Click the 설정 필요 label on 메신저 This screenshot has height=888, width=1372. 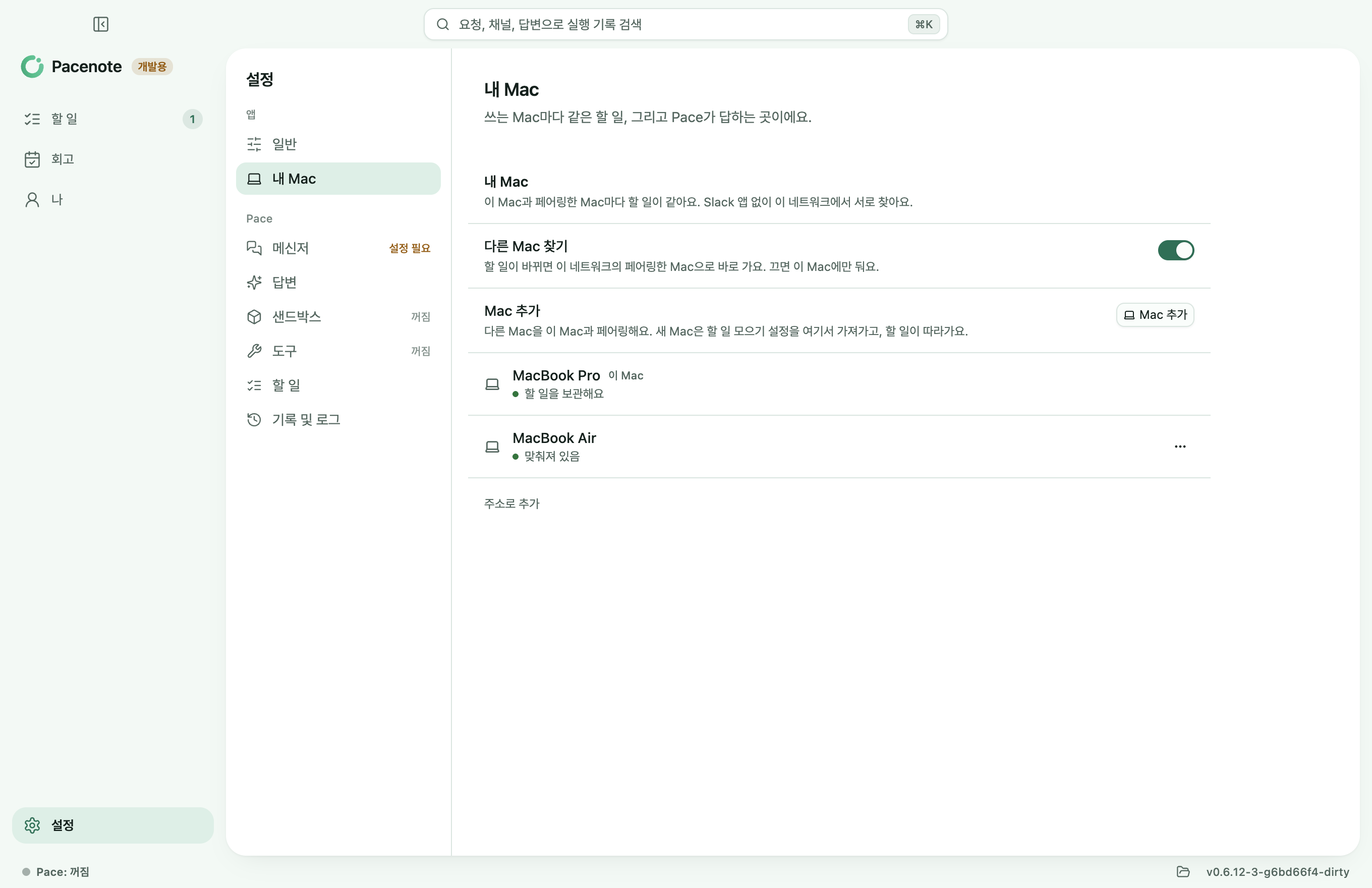pyautogui.click(x=410, y=248)
